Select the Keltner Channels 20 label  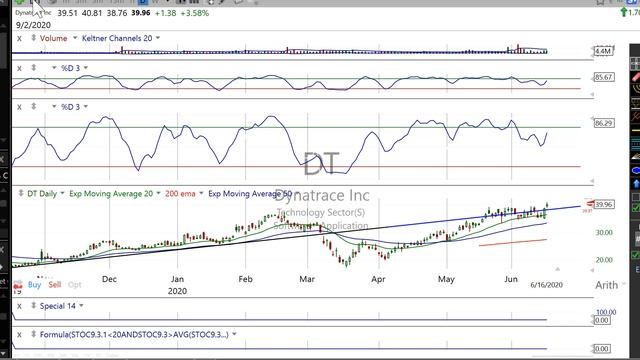click(x=117, y=38)
